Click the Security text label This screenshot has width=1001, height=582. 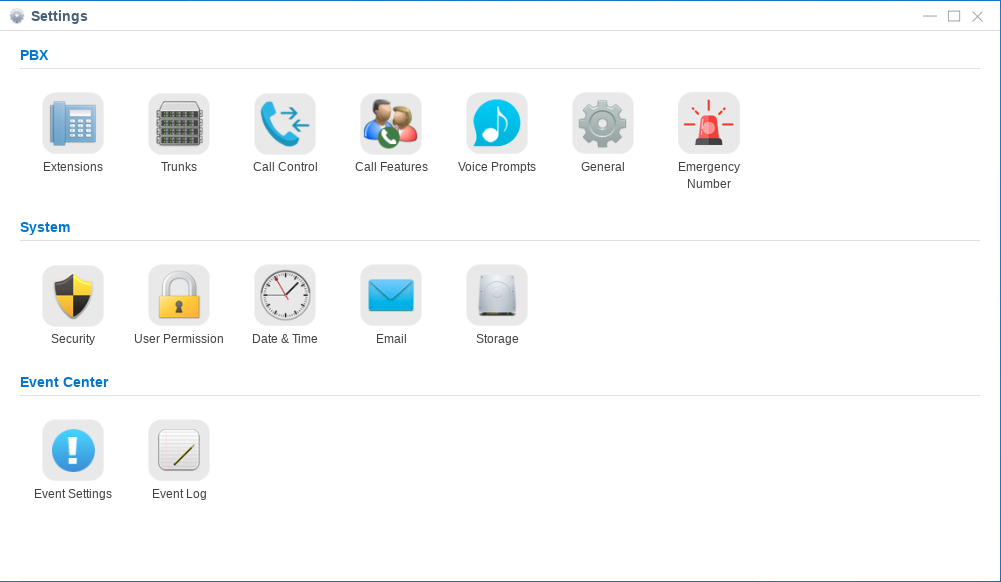pos(73,339)
